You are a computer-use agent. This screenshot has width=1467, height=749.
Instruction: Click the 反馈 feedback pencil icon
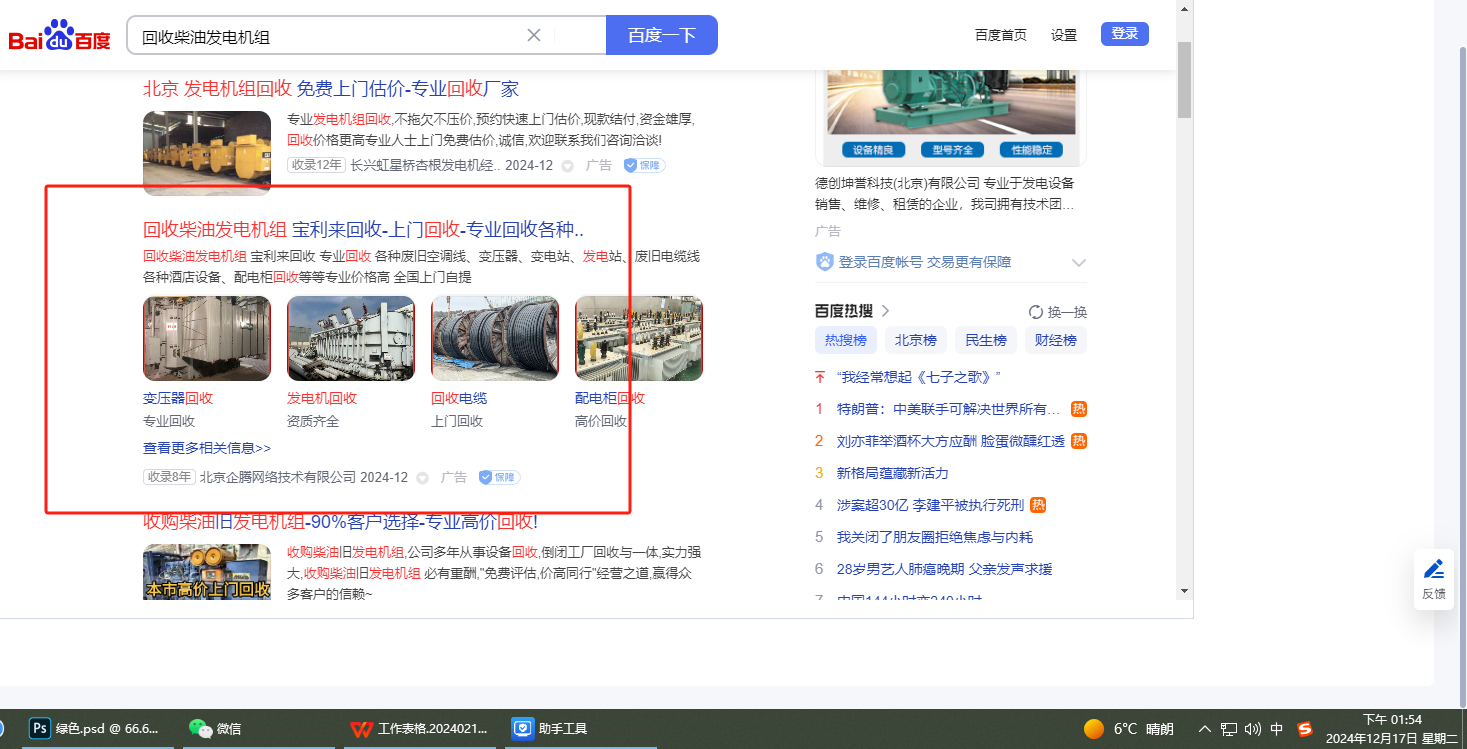[1434, 570]
